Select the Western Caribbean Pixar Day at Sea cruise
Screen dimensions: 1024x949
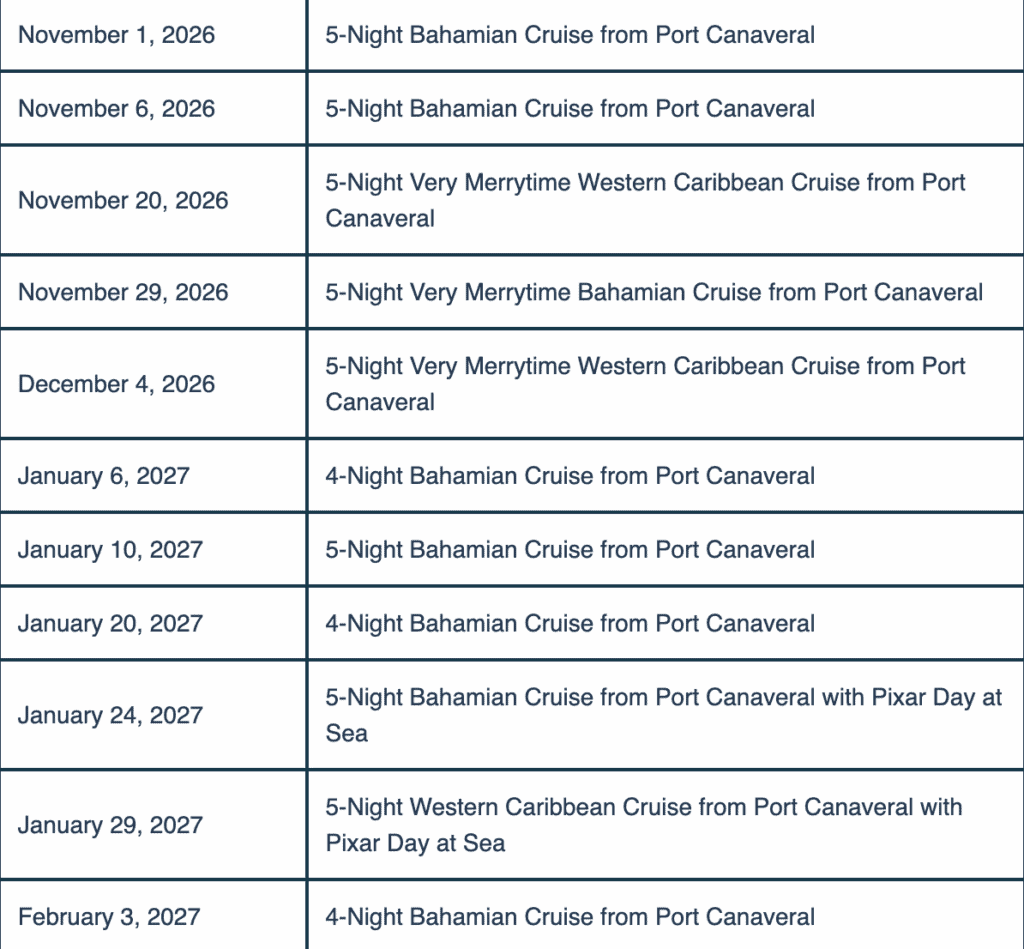pyautogui.click(x=643, y=825)
